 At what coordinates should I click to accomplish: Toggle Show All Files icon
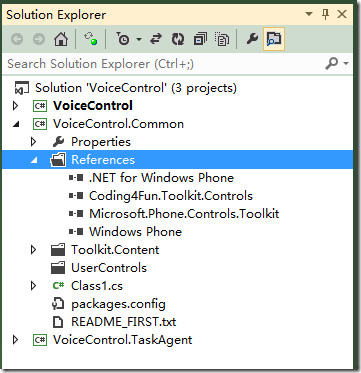click(222, 40)
